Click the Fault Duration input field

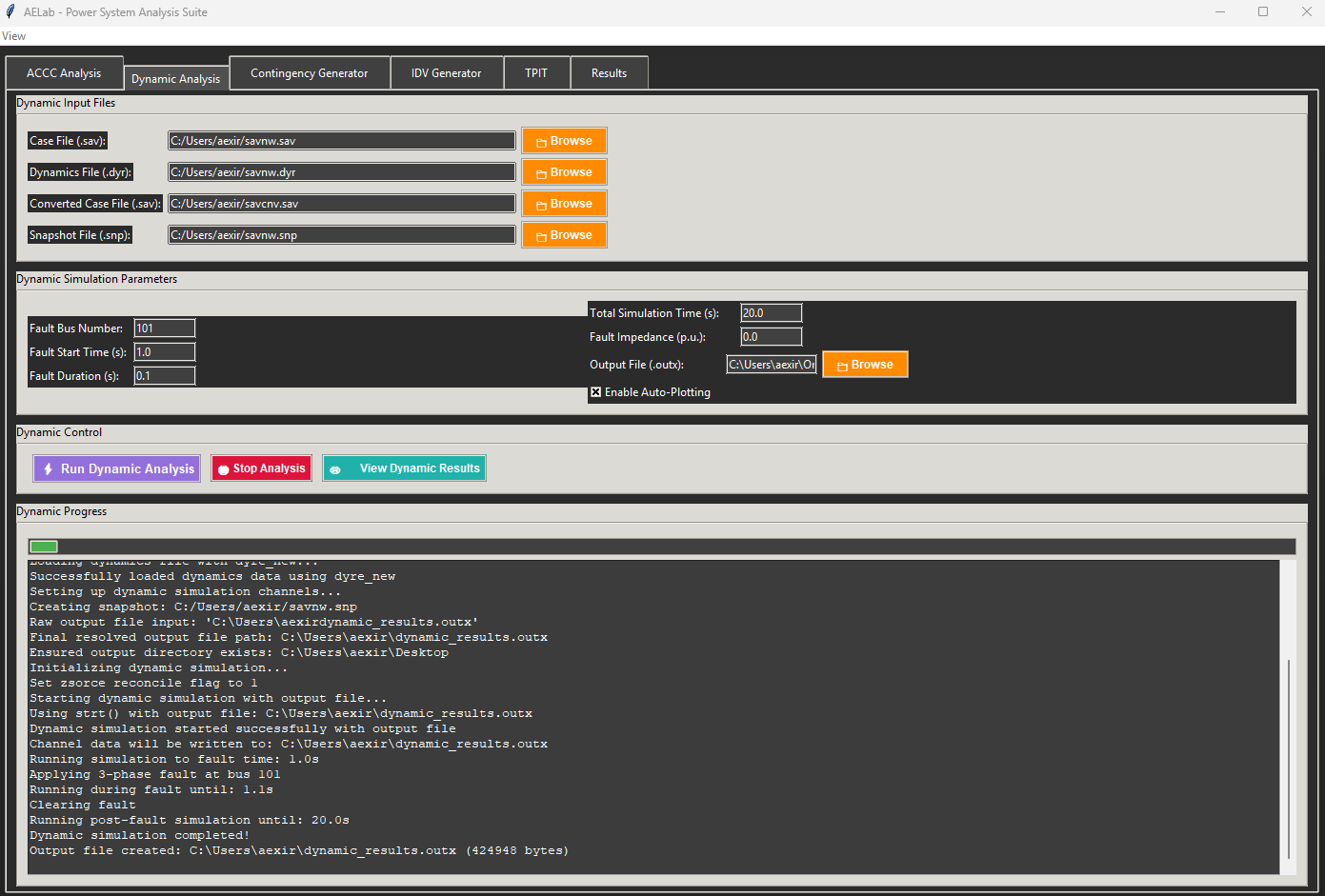click(x=164, y=376)
